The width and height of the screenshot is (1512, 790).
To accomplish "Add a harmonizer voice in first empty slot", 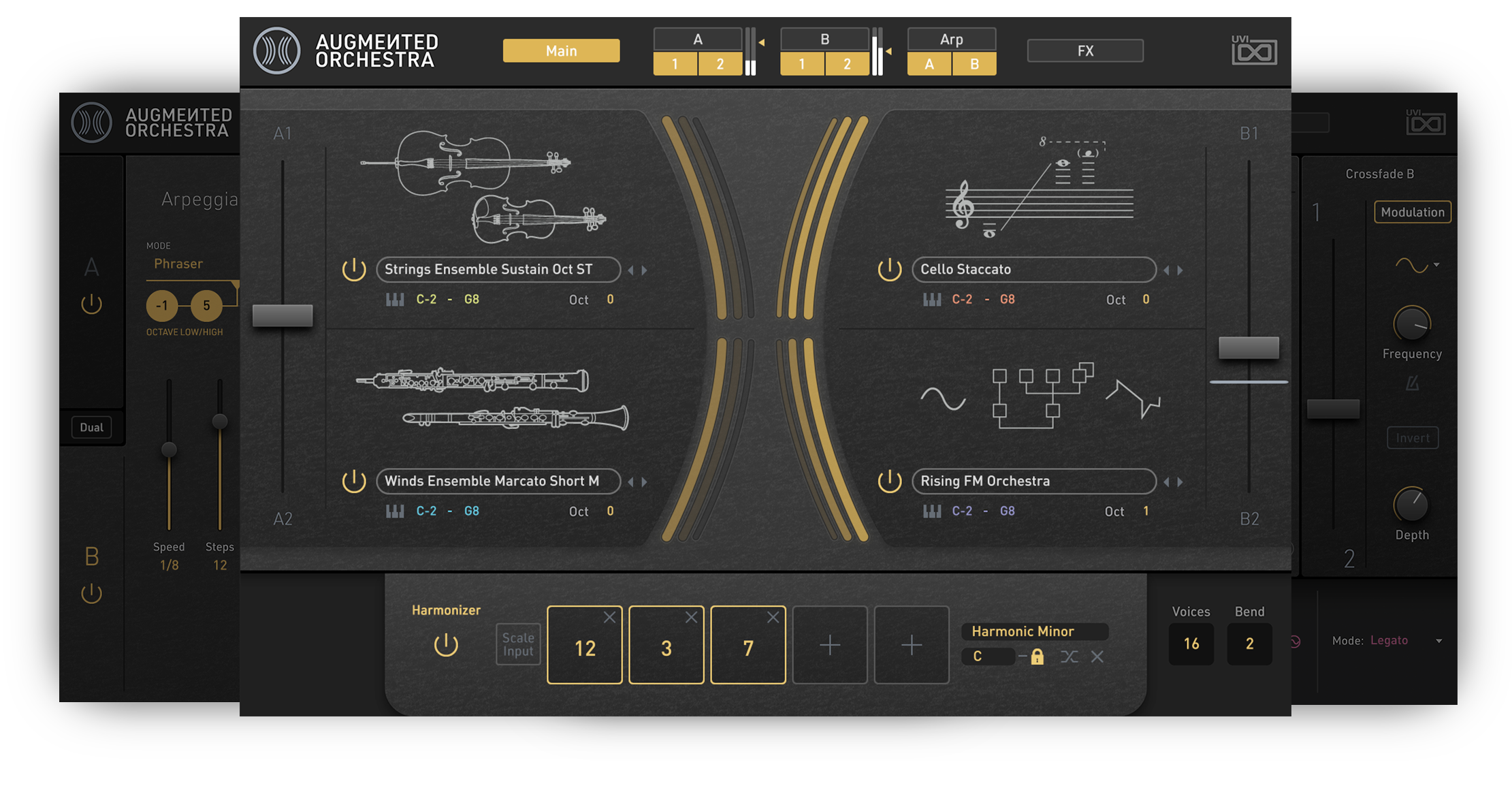I will (829, 645).
